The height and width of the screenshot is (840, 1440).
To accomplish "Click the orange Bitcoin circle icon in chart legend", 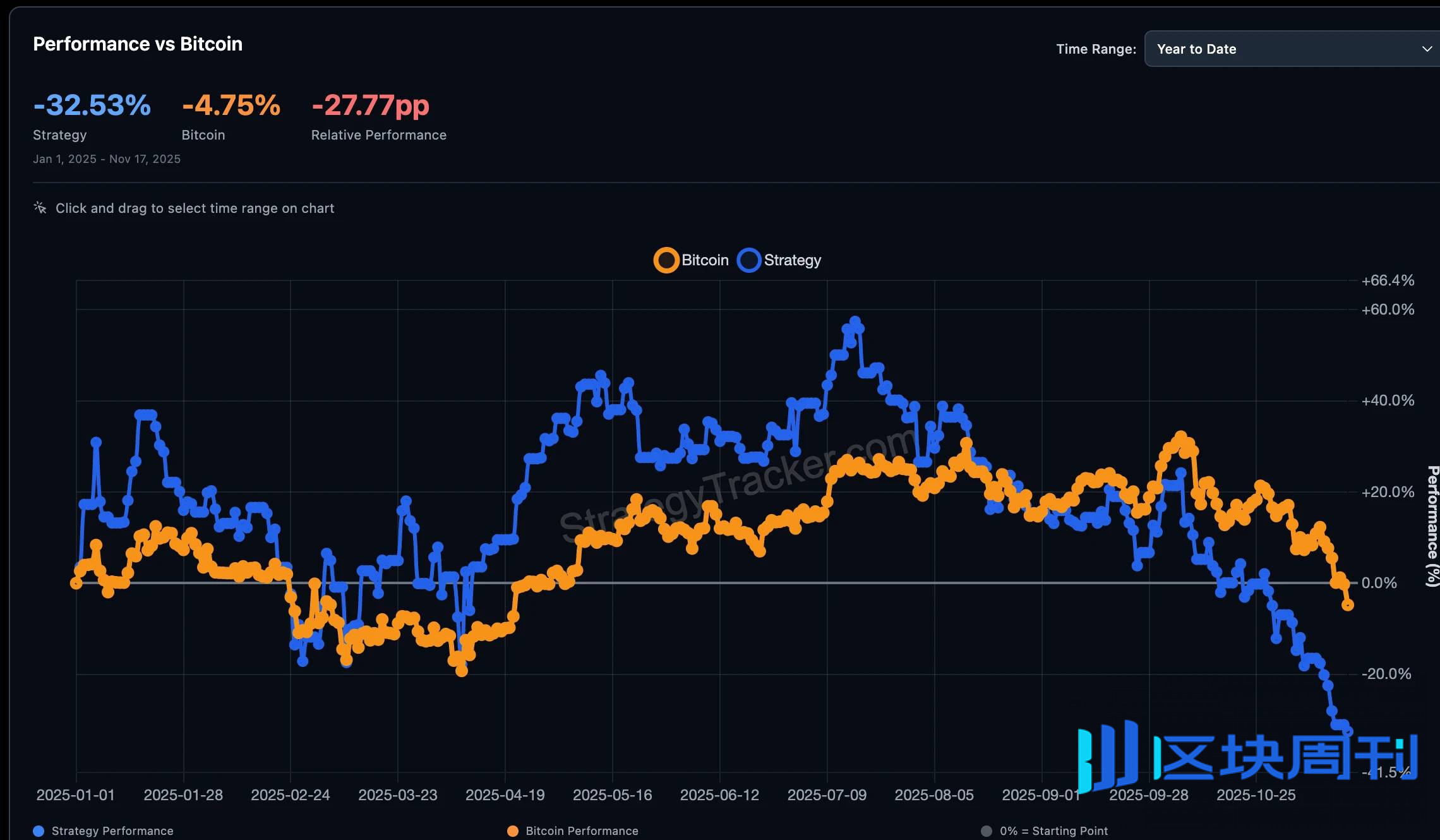I will coord(666,260).
